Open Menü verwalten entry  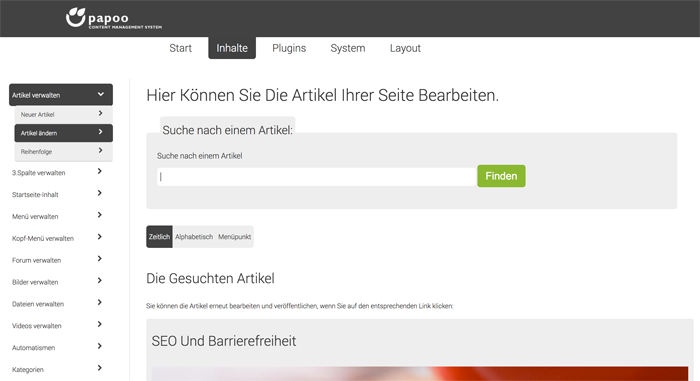click(35, 217)
